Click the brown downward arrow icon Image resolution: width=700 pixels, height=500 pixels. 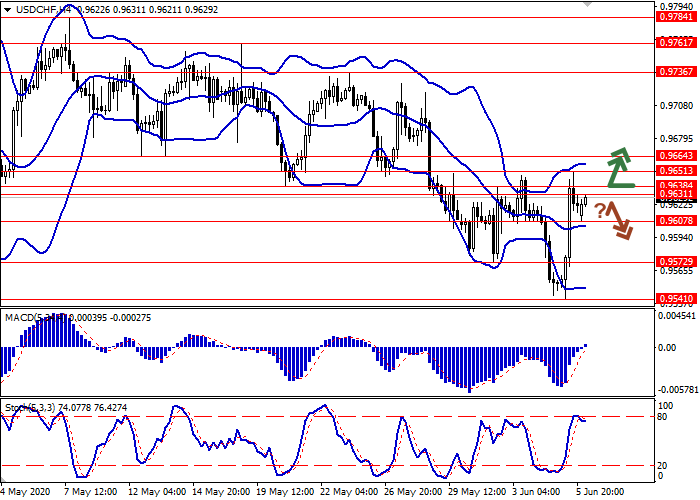(622, 221)
